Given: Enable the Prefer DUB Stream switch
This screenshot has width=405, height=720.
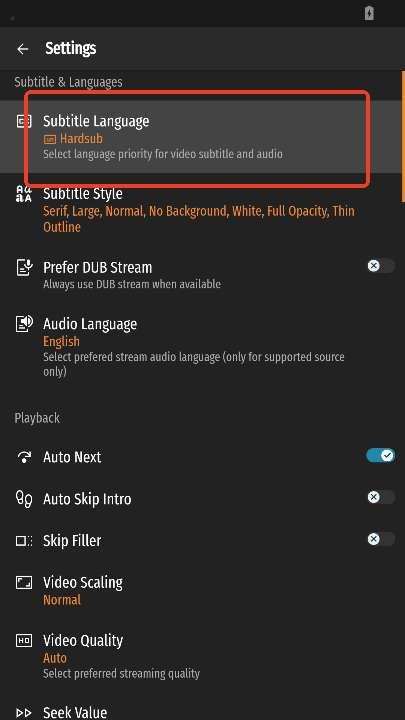Looking at the screenshot, I should click(381, 266).
